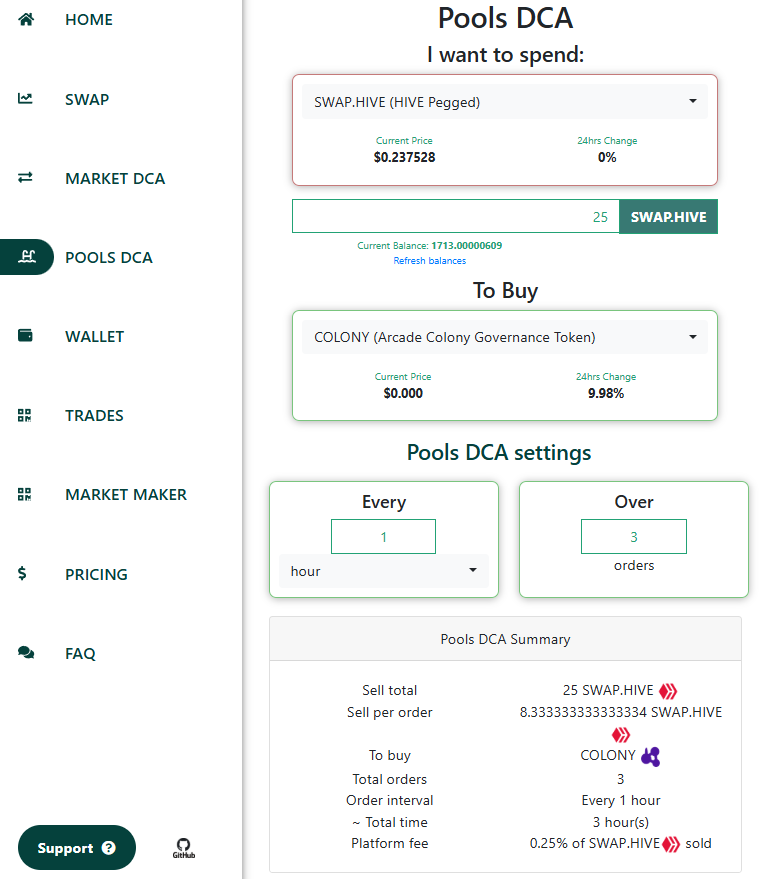Click the SWAP.HIVE amount unit button

tap(668, 216)
